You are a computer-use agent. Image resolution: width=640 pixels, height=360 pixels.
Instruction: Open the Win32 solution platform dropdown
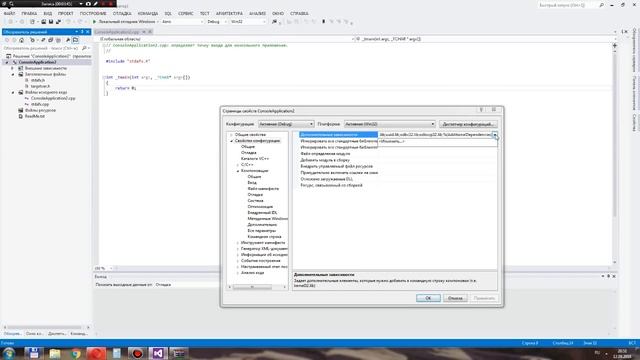[x=247, y=22]
